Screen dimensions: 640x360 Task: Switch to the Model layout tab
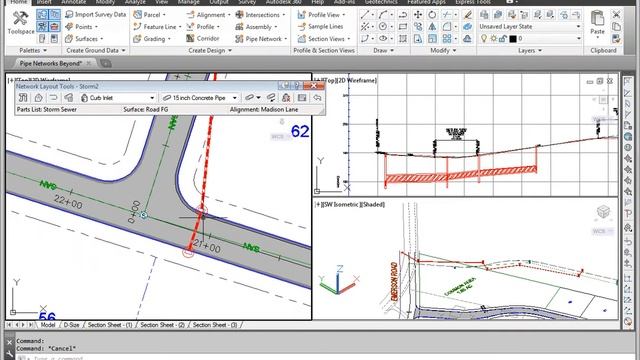click(48, 325)
